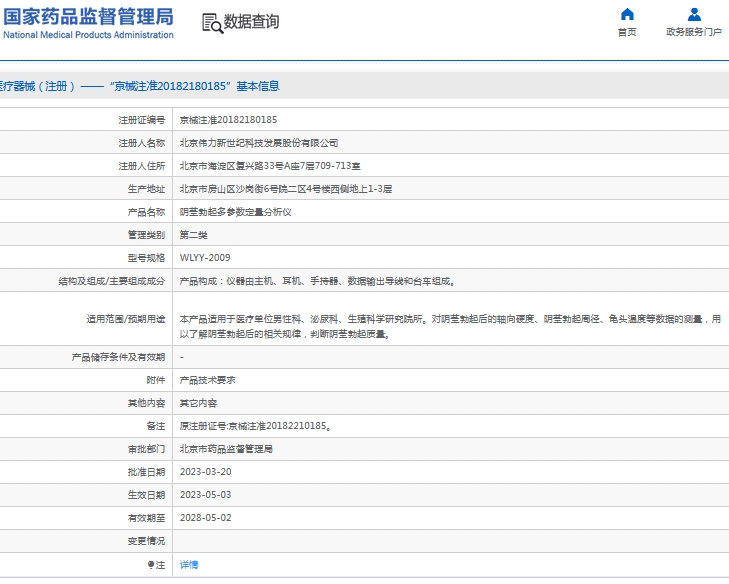This screenshot has height=584, width=729.
Task: Click the 有效期至 row label
Action: tap(146, 518)
